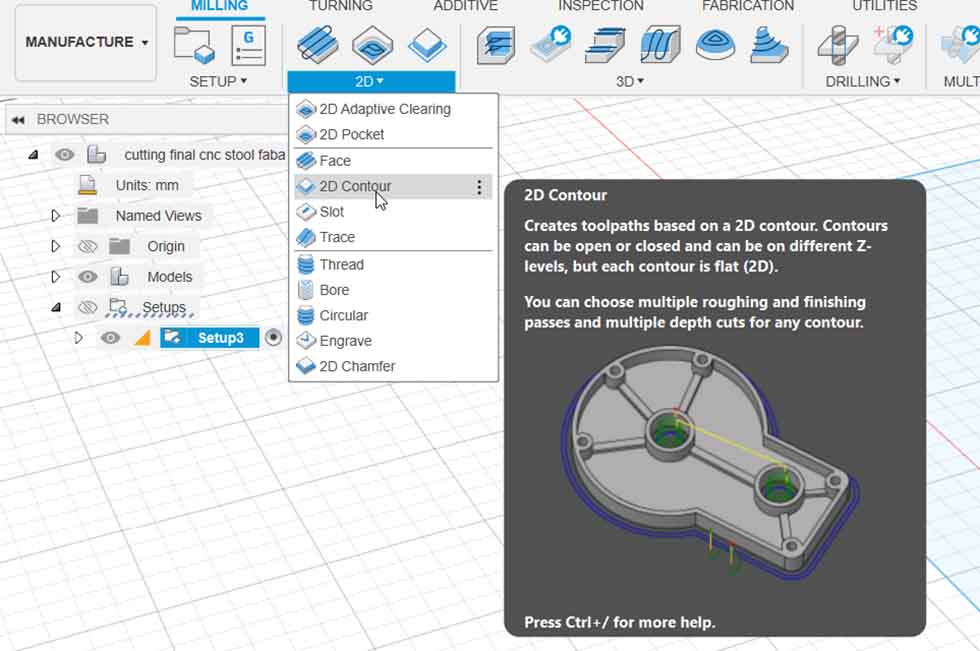Choose Face from the 2D menu
Screen dimensions: 980x651
393,161
